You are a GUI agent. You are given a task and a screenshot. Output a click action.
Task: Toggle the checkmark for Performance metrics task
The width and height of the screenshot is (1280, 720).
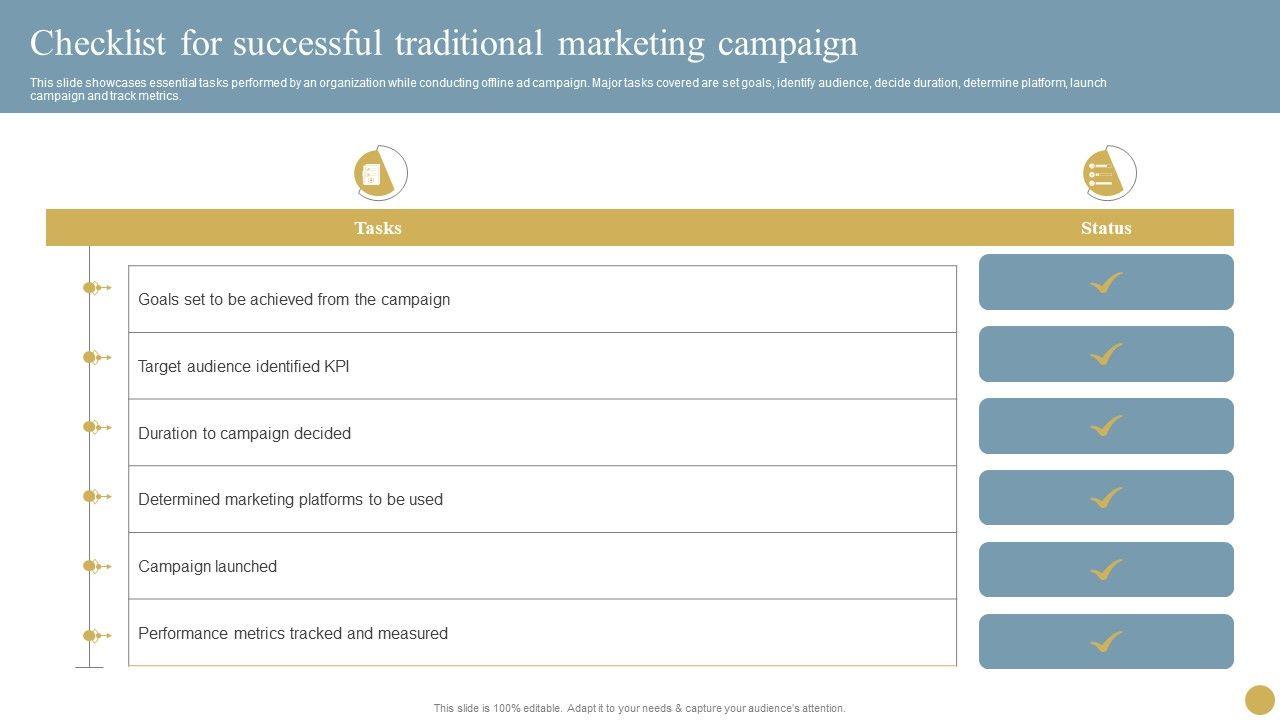1106,642
